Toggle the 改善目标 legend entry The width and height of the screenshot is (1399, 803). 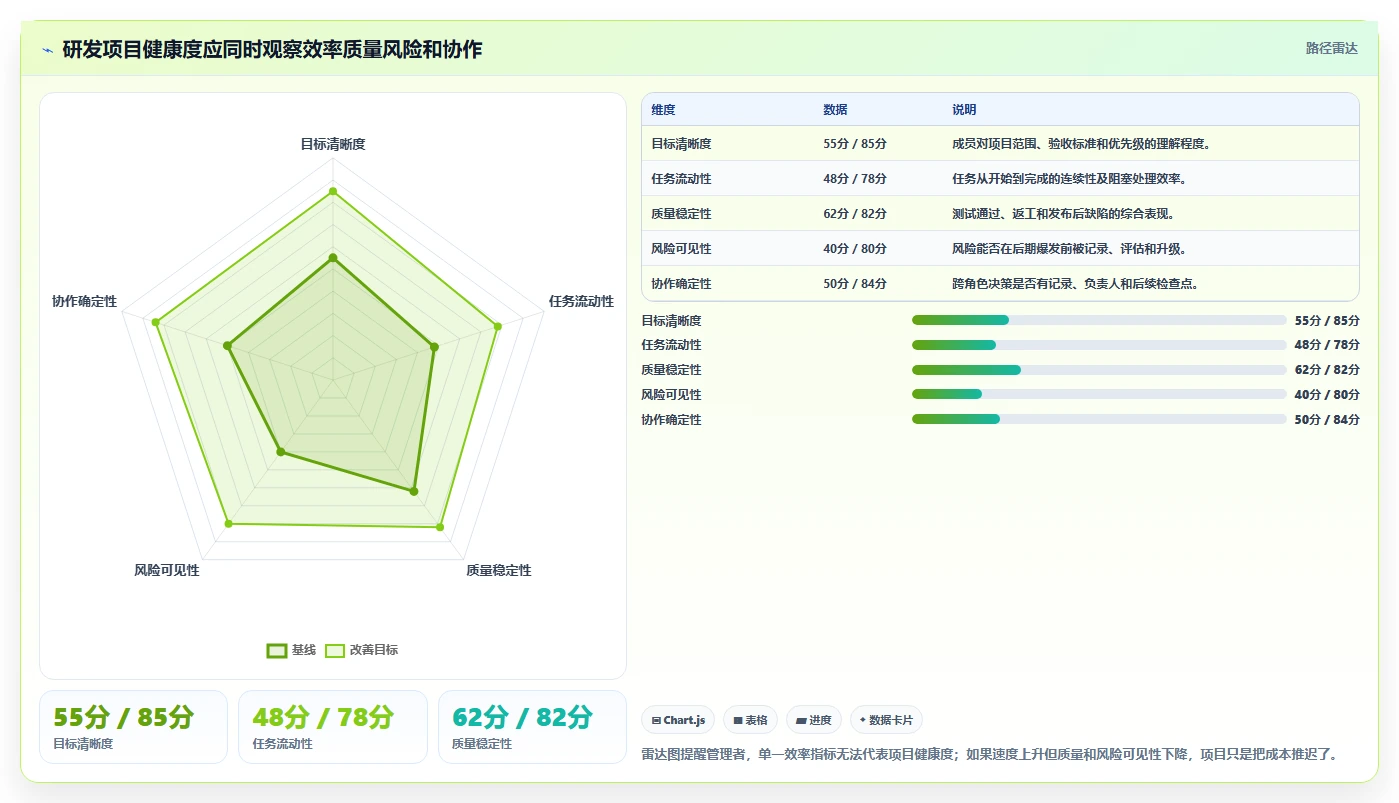coord(362,650)
